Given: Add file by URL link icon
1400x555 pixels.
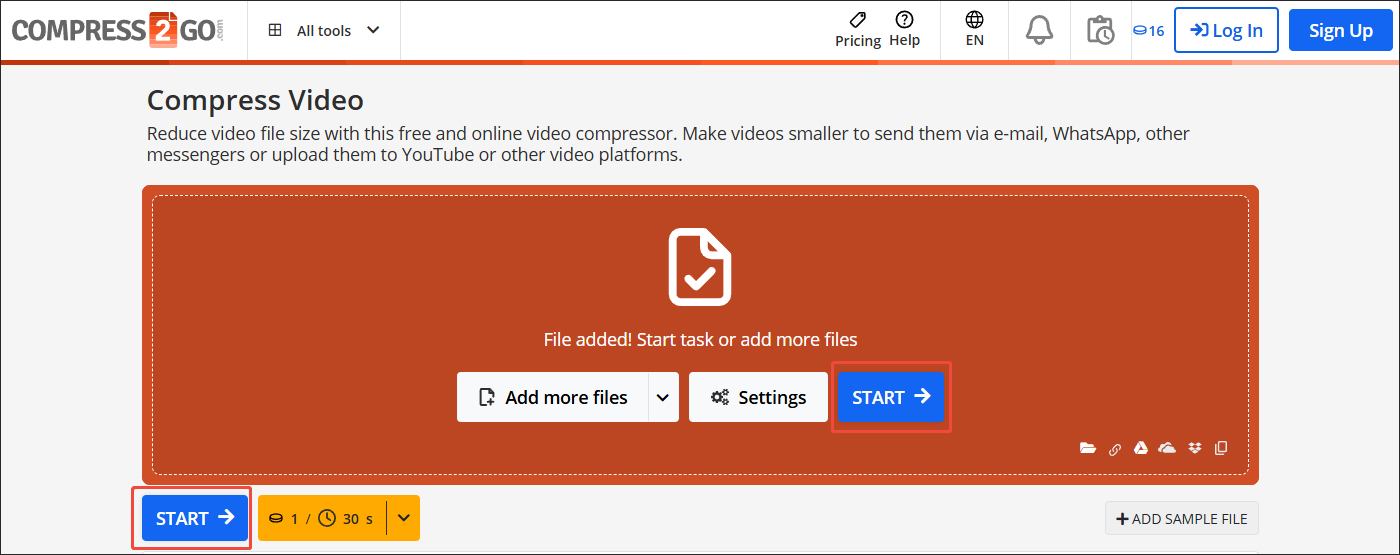Looking at the screenshot, I should 1115,449.
